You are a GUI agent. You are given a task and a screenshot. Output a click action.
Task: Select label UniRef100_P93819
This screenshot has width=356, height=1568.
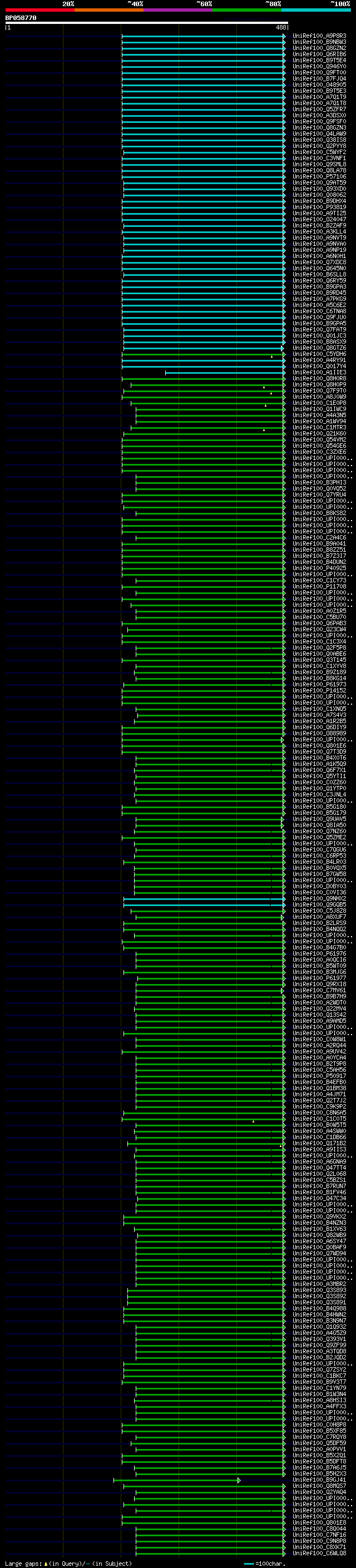319,207
